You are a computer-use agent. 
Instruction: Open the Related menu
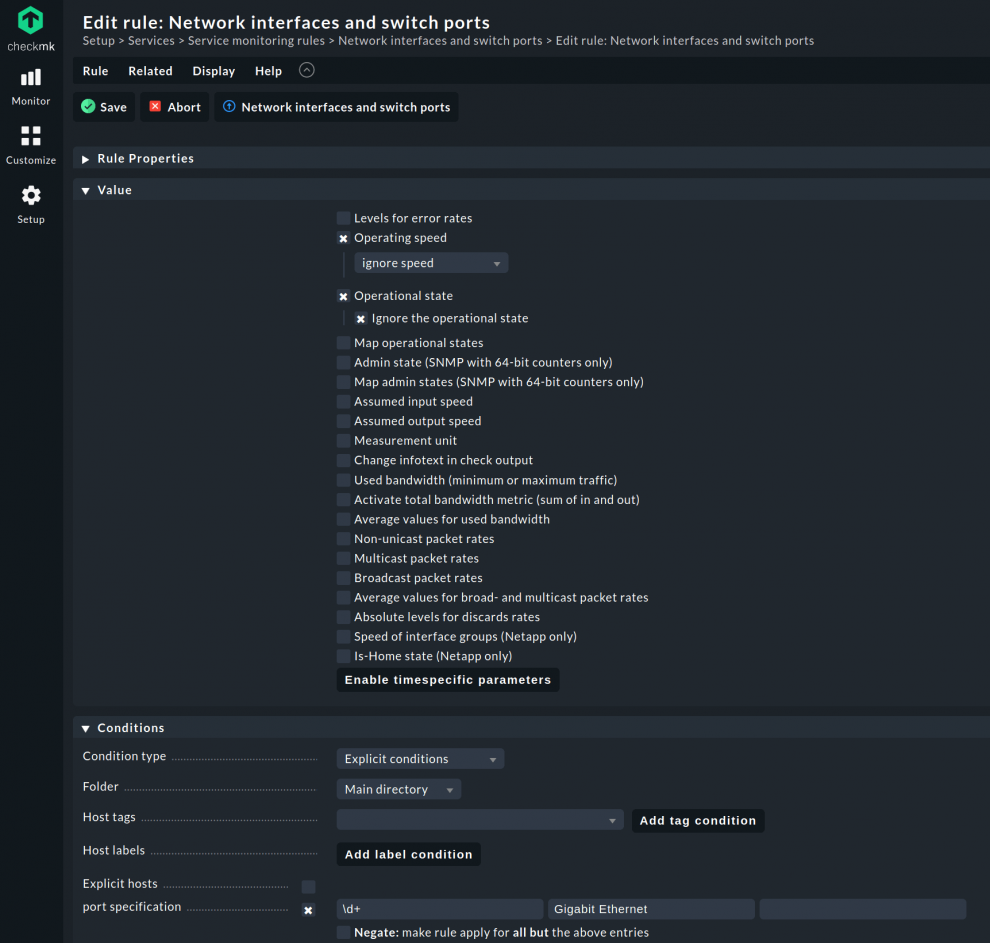click(x=150, y=71)
